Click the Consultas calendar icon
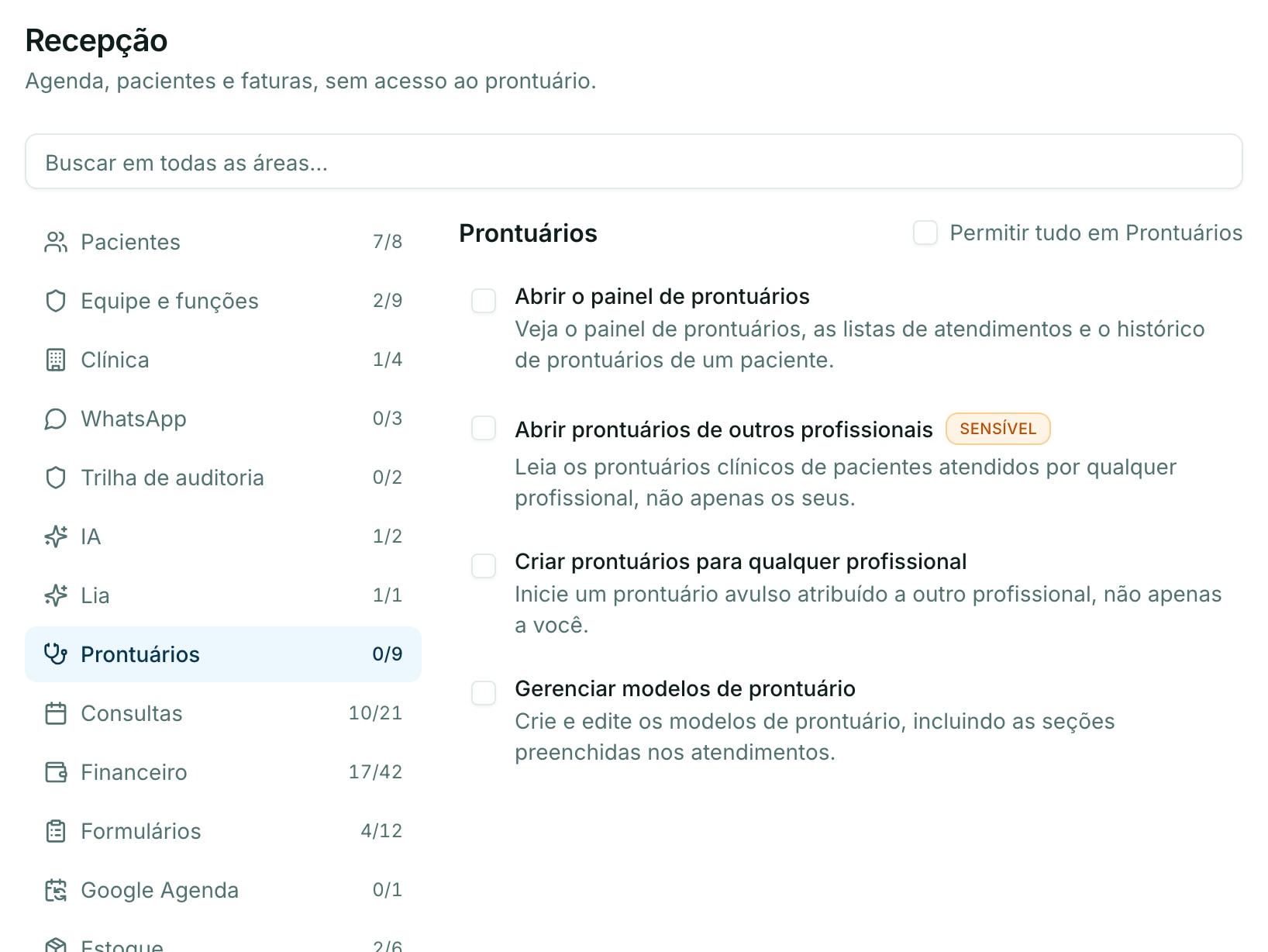1268x952 pixels. (x=56, y=713)
